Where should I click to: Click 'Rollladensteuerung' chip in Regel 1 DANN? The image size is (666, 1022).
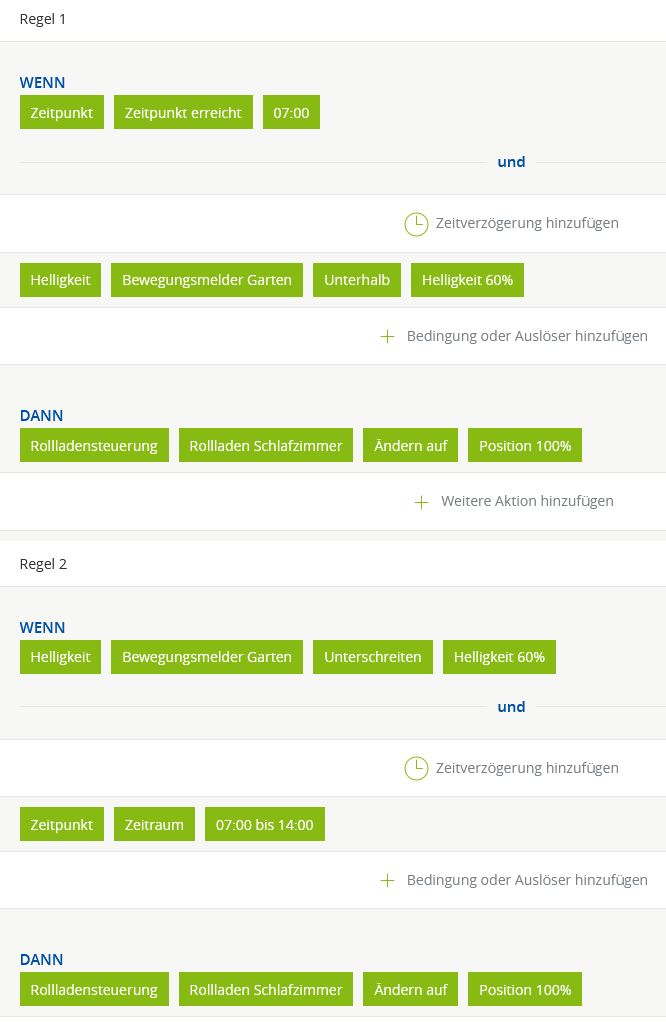94,446
